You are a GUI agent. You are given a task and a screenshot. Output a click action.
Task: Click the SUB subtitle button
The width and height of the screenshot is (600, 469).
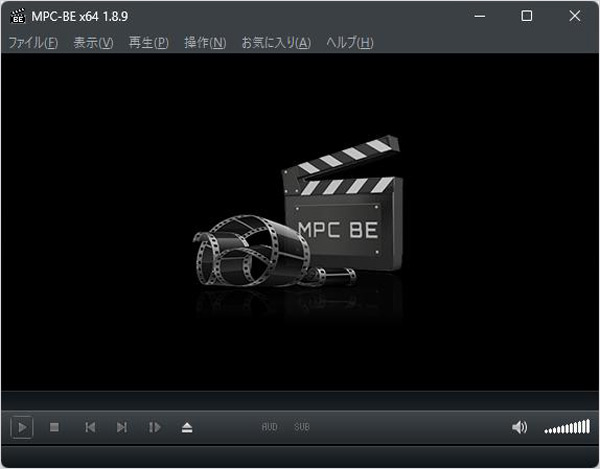tap(302, 427)
